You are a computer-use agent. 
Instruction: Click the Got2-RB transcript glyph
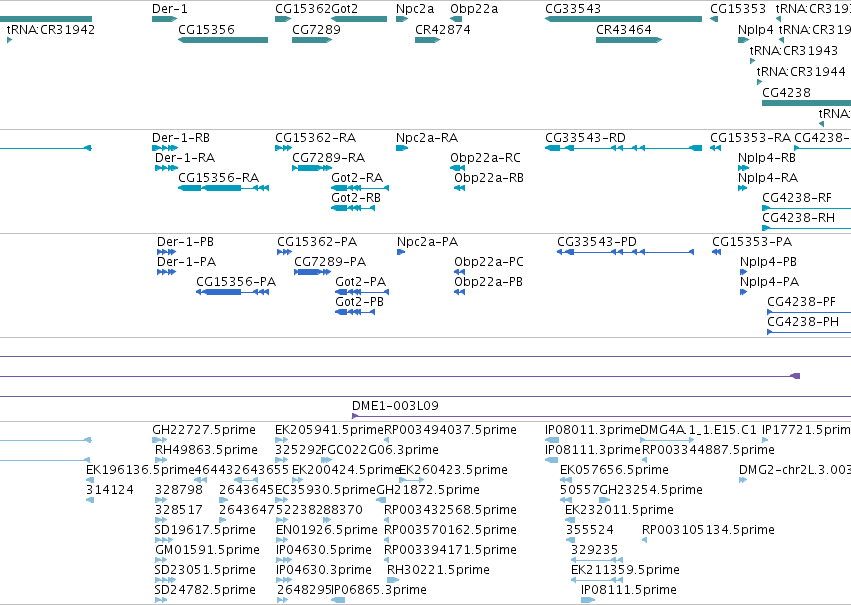pyautogui.click(x=353, y=208)
